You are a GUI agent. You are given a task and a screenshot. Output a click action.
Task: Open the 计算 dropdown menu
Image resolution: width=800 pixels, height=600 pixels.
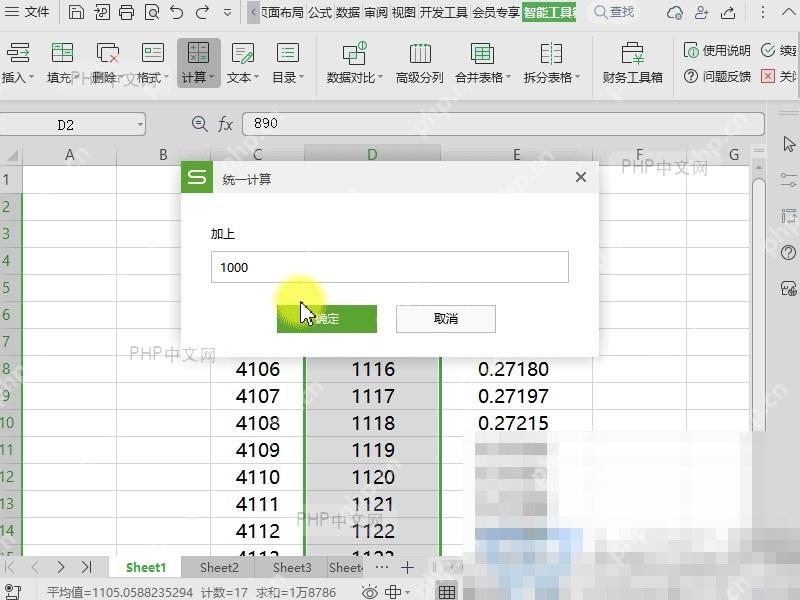(x=198, y=63)
